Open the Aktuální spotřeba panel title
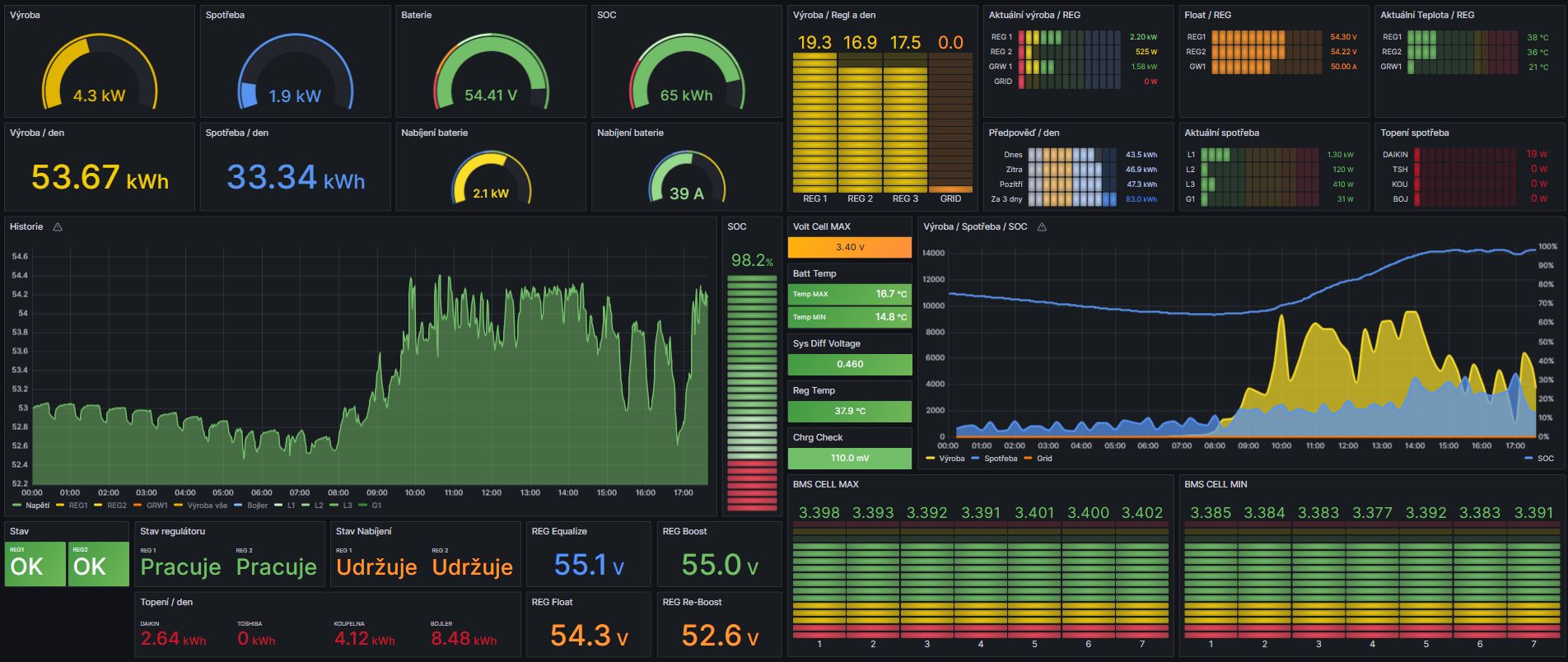Viewport: 1568px width, 662px height. coord(1221,133)
